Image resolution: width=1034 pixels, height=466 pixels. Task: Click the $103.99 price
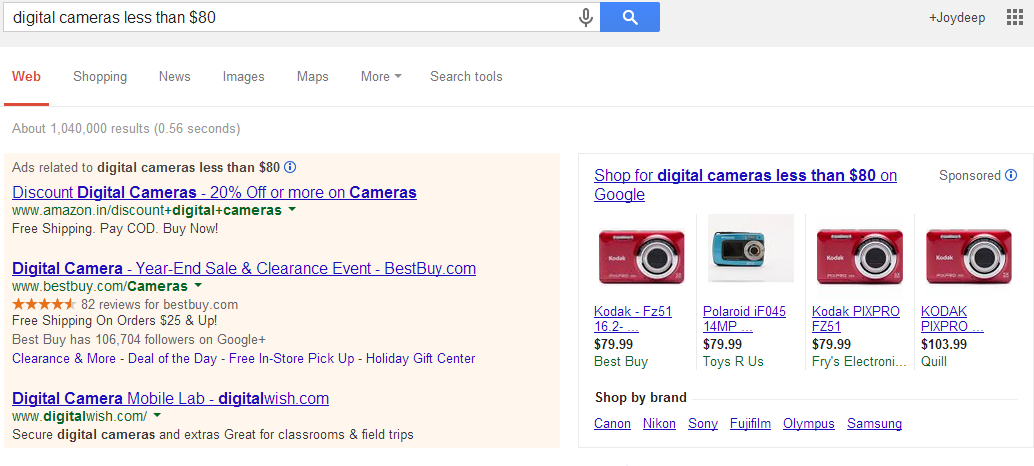pyautogui.click(x=944, y=344)
